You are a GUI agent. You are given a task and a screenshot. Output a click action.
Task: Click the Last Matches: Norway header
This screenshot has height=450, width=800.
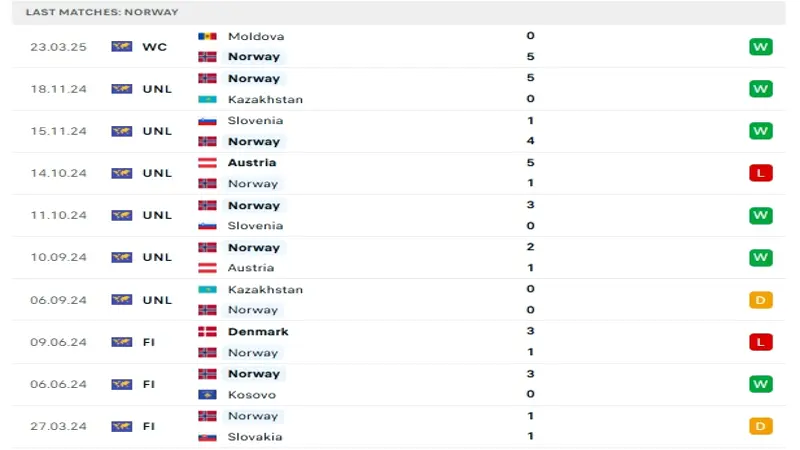(x=102, y=12)
